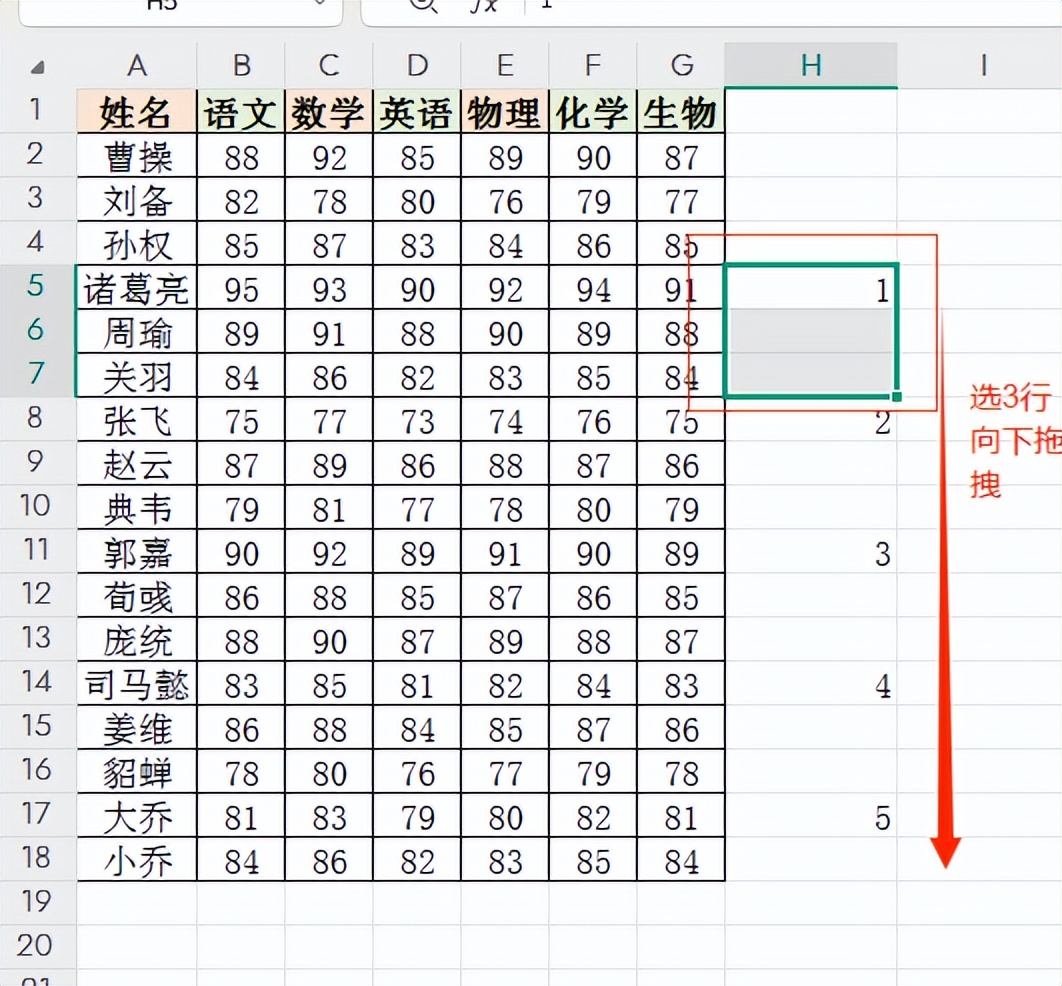Click 貂蝉's 英语 score 76
Viewport: 1062px width, 986px height.
coord(417,772)
